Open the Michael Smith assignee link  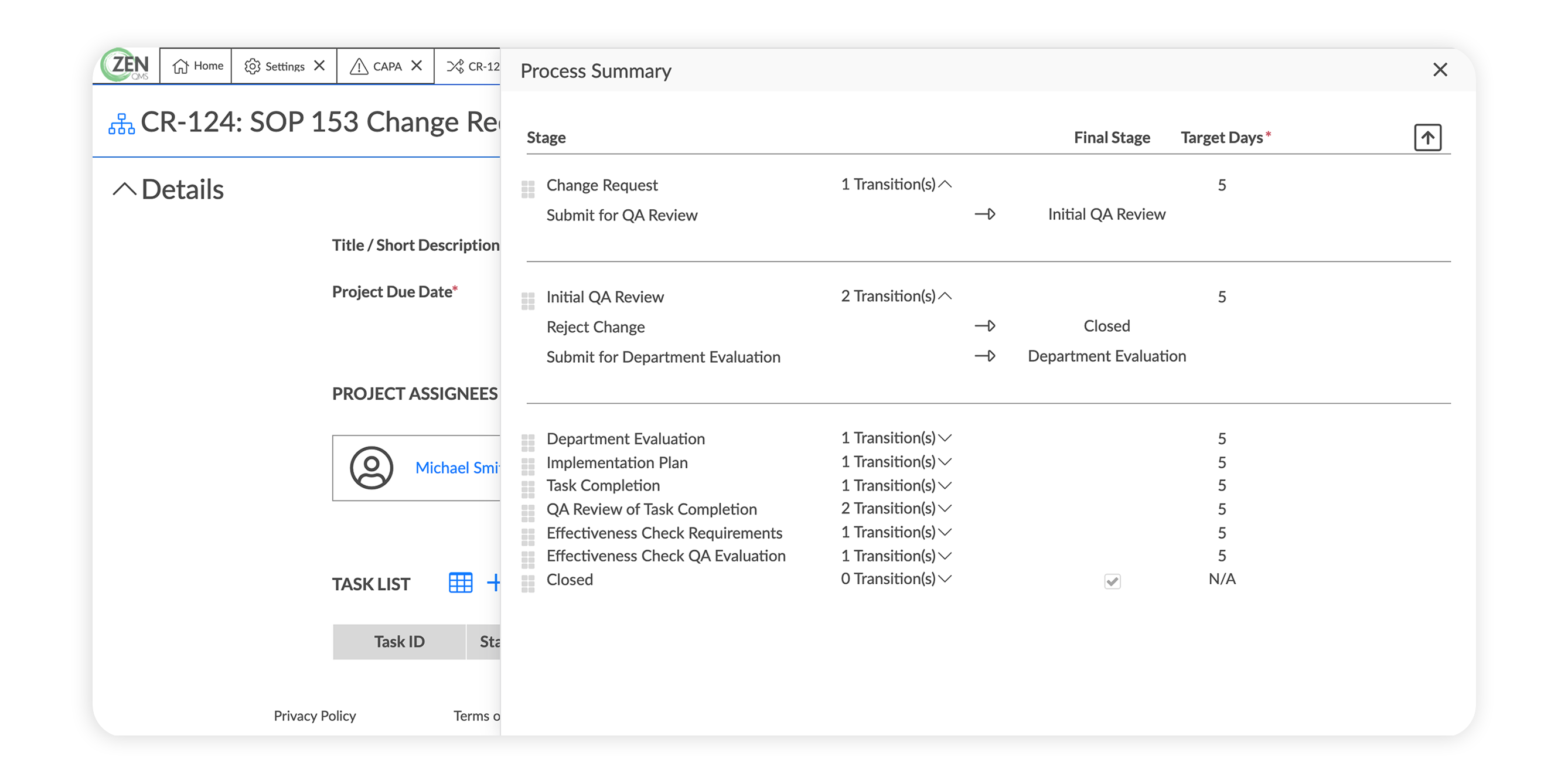click(x=456, y=468)
